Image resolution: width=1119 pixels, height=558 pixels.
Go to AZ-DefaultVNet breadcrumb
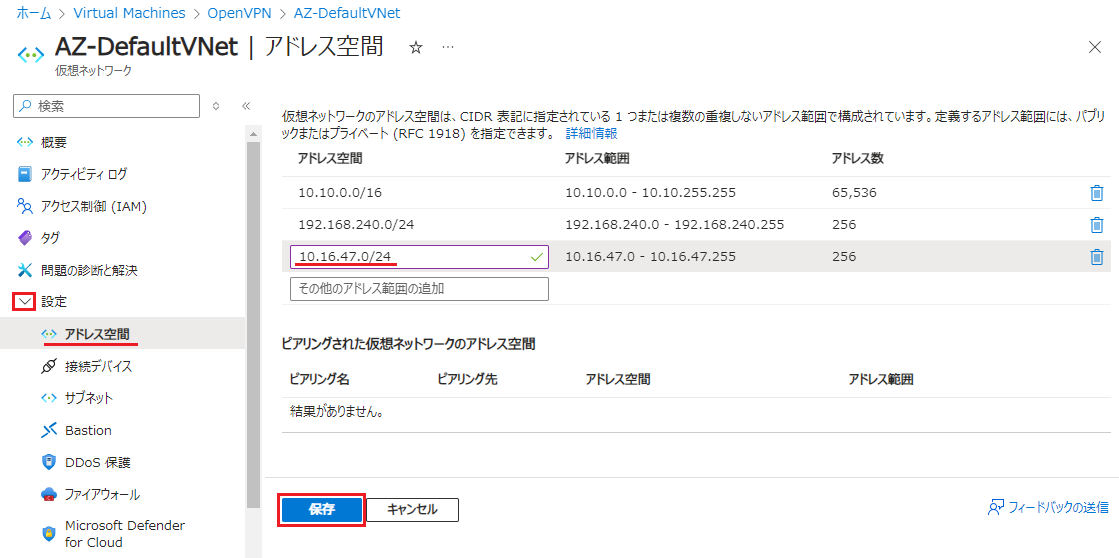coord(347,13)
